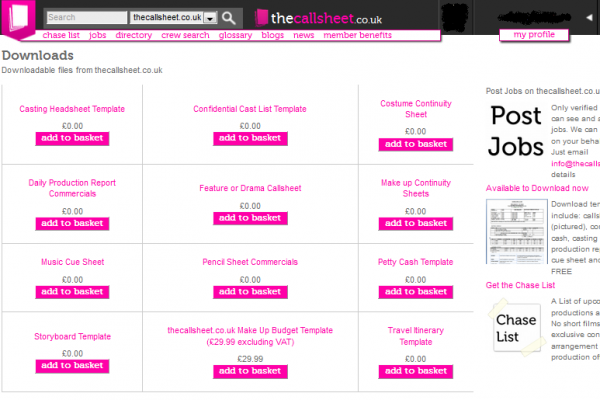Add Storyboard Template to basket
This screenshot has height=400, width=600.
click(72, 366)
